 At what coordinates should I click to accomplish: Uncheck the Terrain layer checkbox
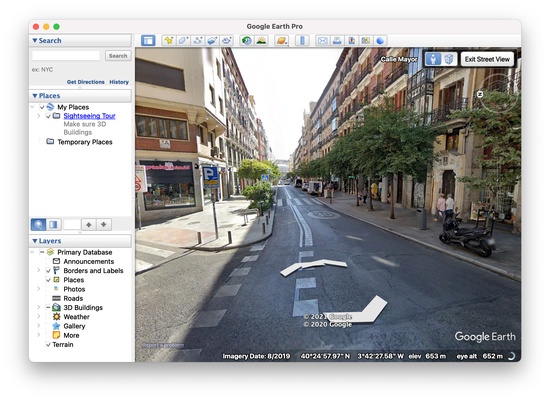[x=48, y=345]
